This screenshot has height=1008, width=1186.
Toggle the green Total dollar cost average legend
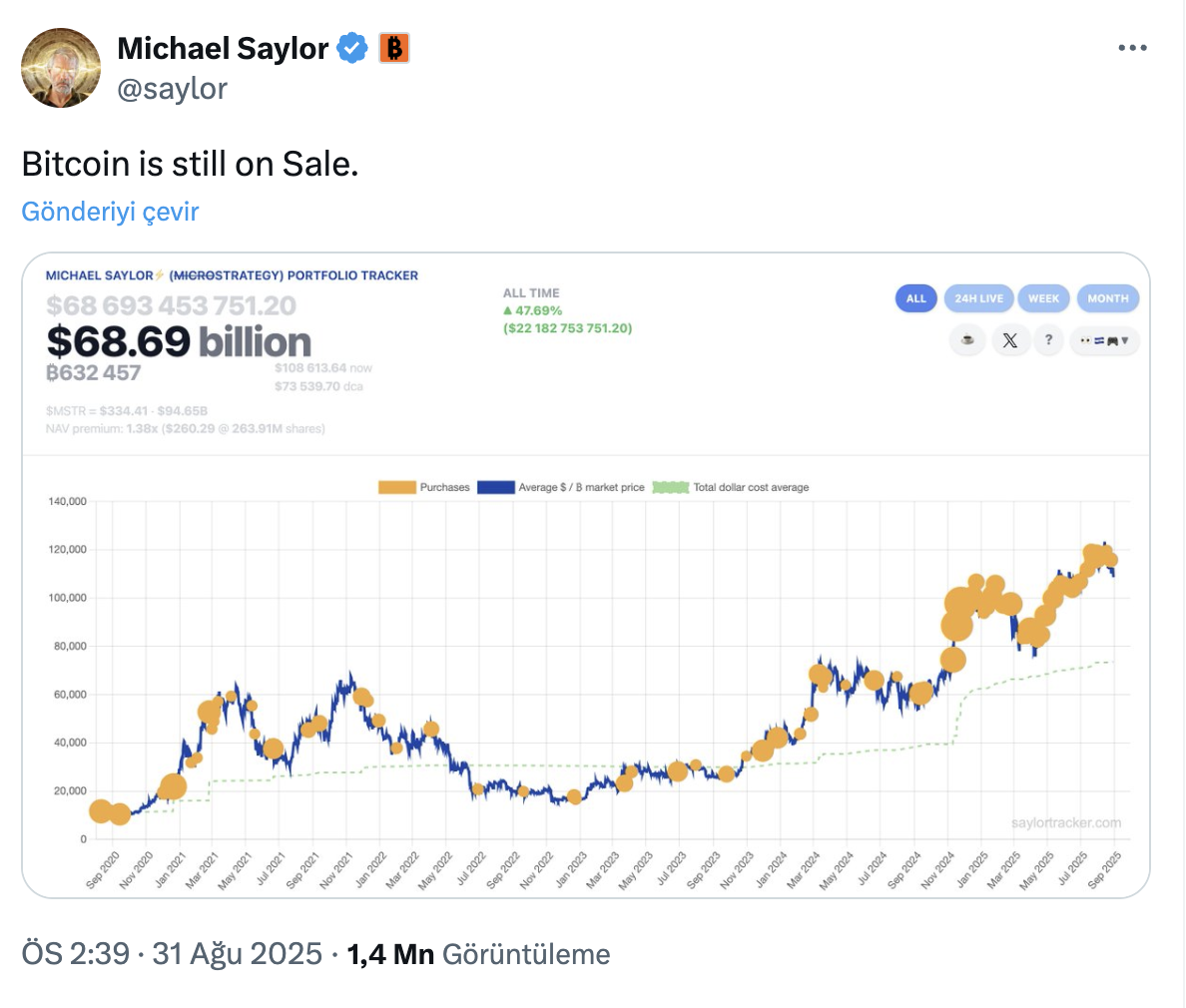[x=671, y=487]
